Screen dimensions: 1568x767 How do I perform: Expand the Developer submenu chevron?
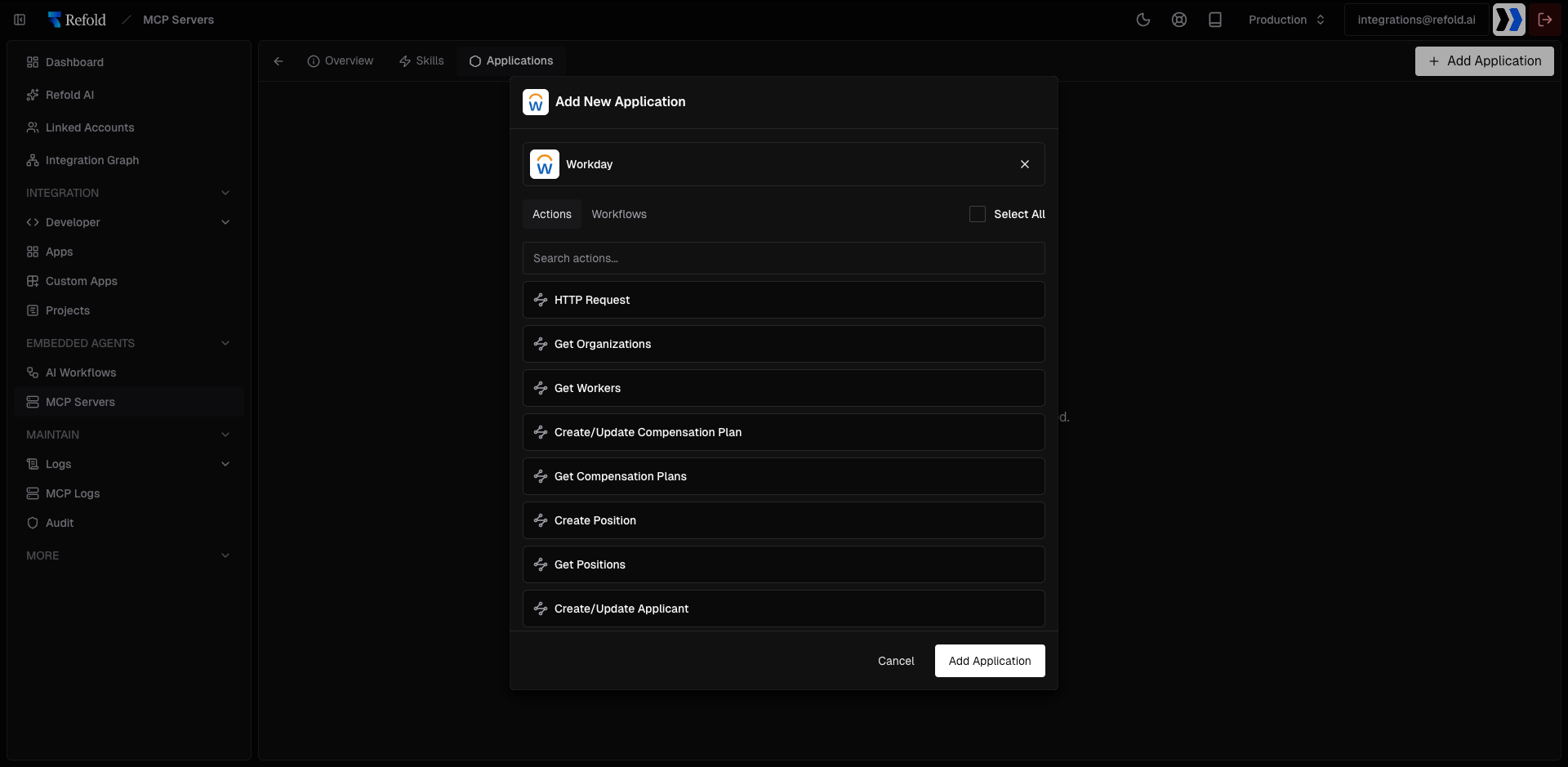click(225, 222)
